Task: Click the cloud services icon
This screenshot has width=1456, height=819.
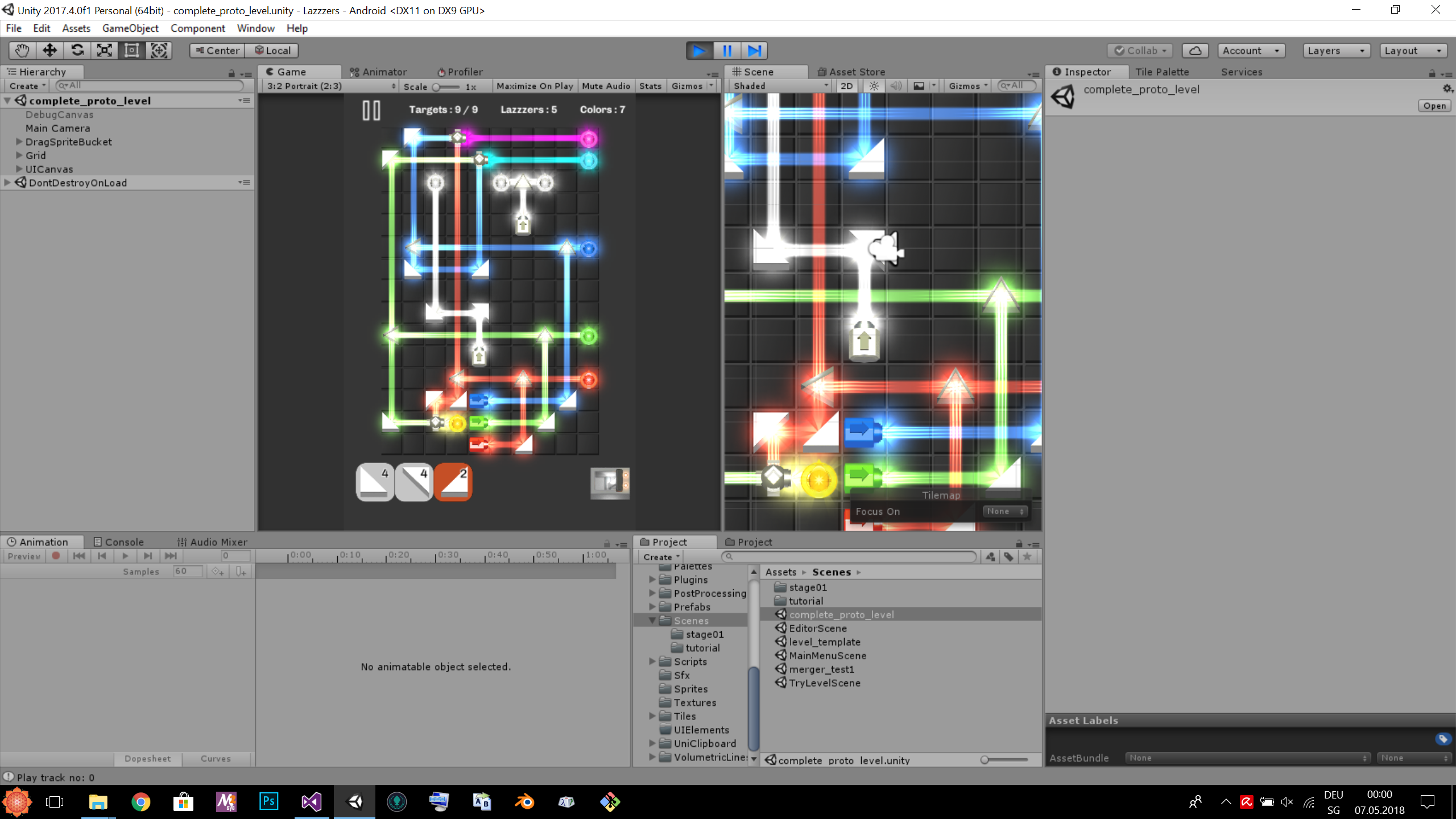Action: click(x=1195, y=51)
